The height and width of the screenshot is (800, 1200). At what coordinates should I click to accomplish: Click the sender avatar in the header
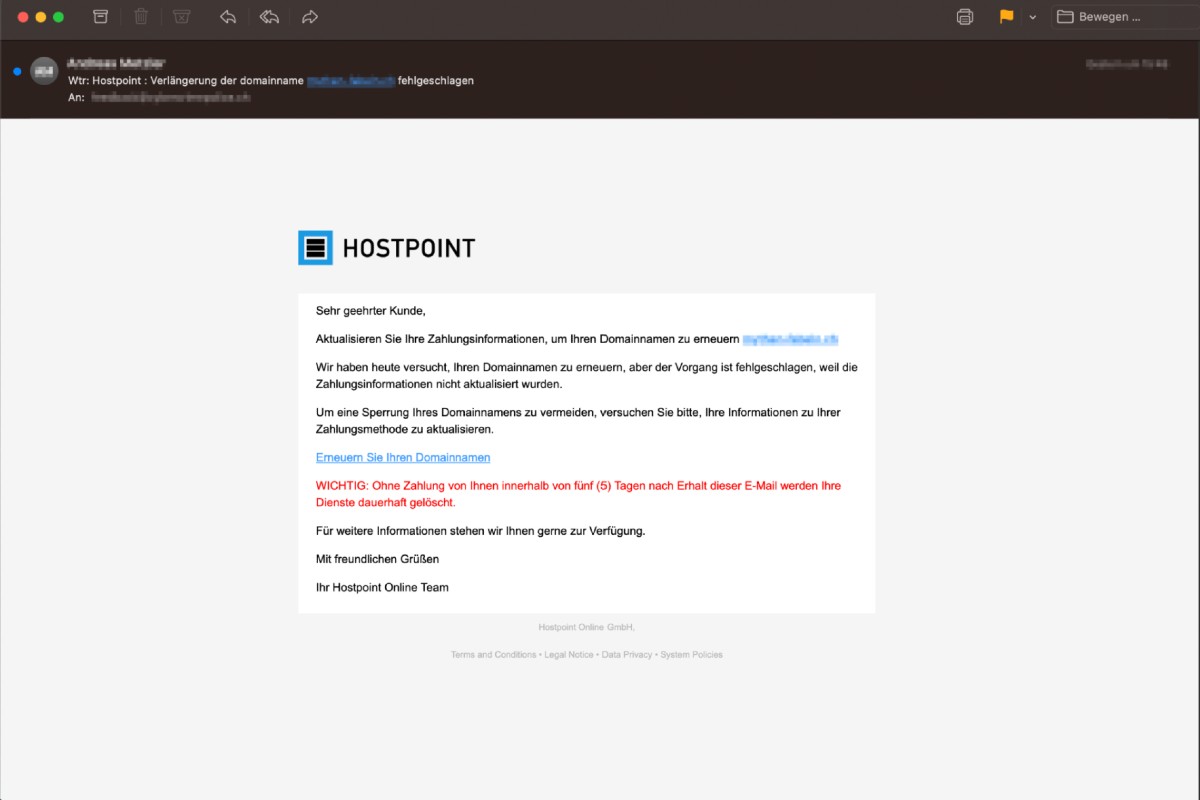point(44,71)
